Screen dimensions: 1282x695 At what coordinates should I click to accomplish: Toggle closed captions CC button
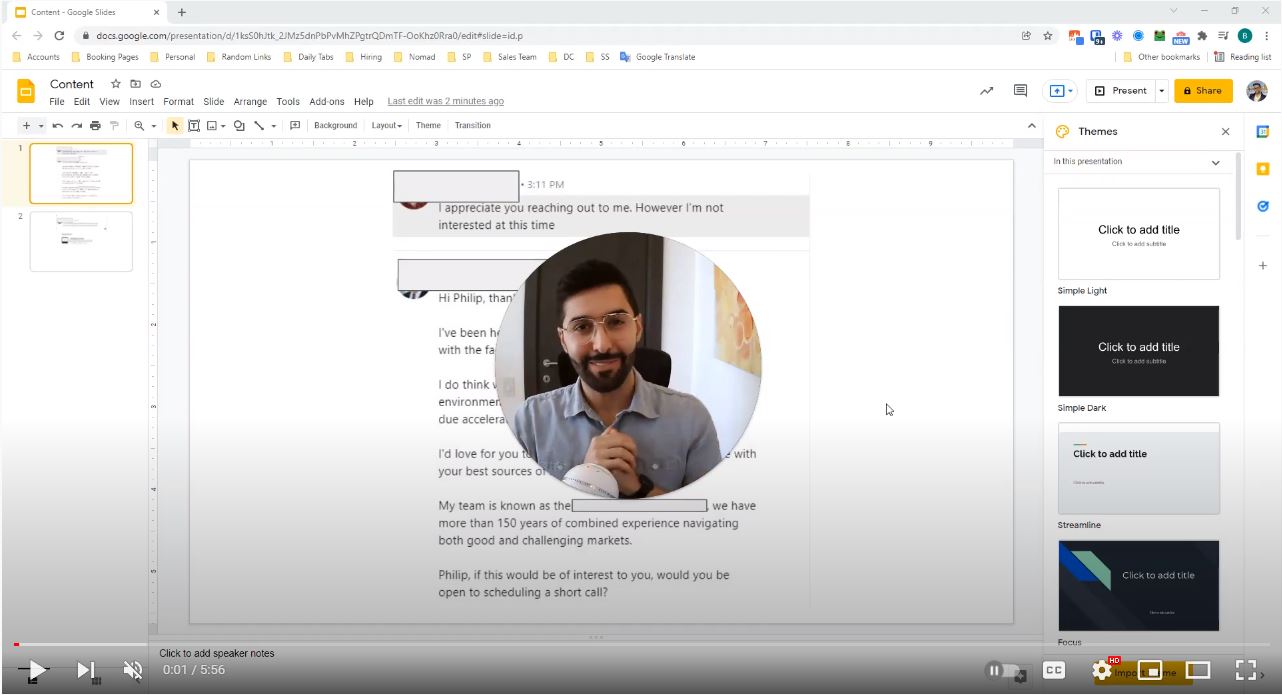click(x=1053, y=670)
